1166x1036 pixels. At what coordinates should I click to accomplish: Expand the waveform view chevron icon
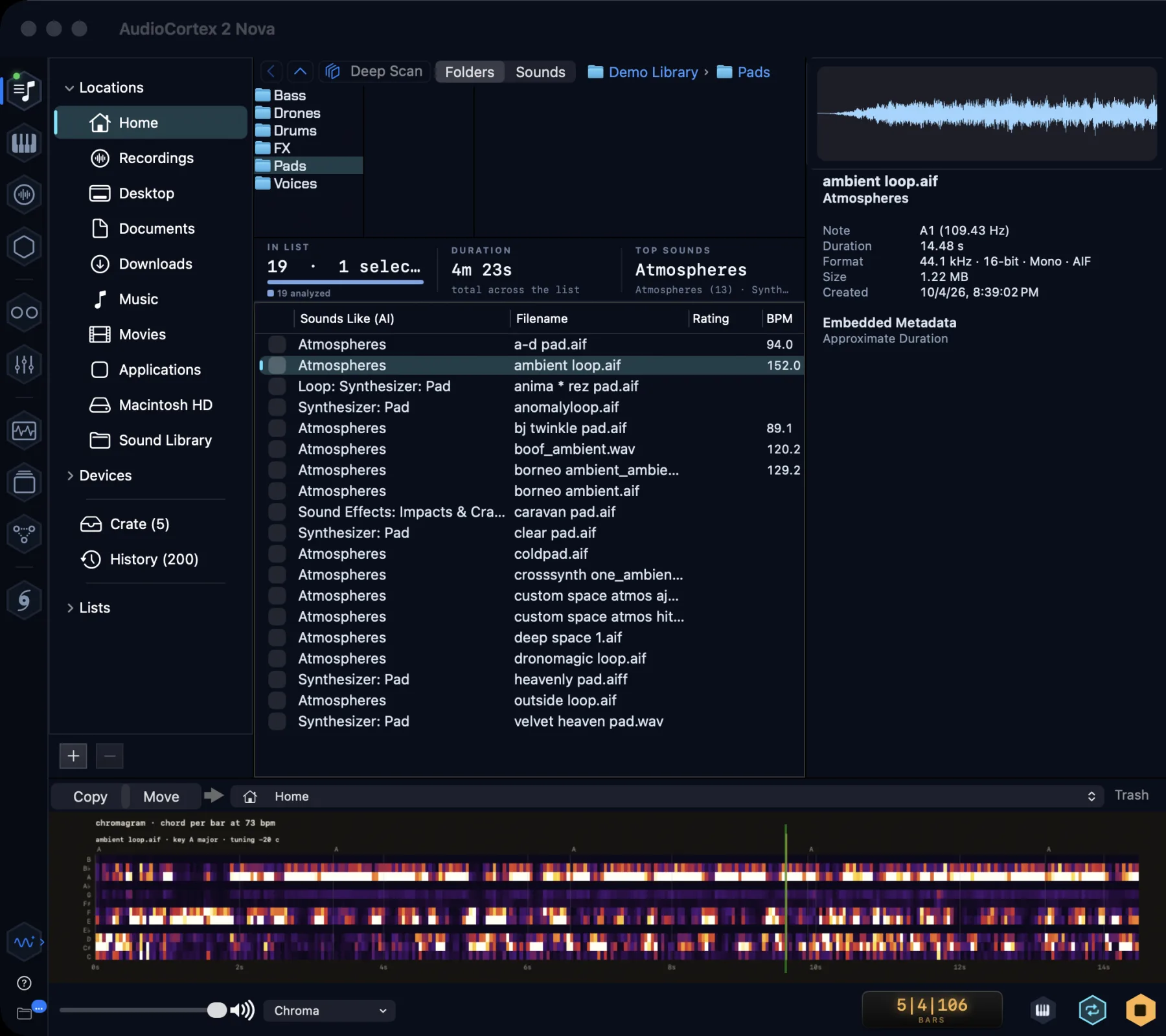click(42, 943)
